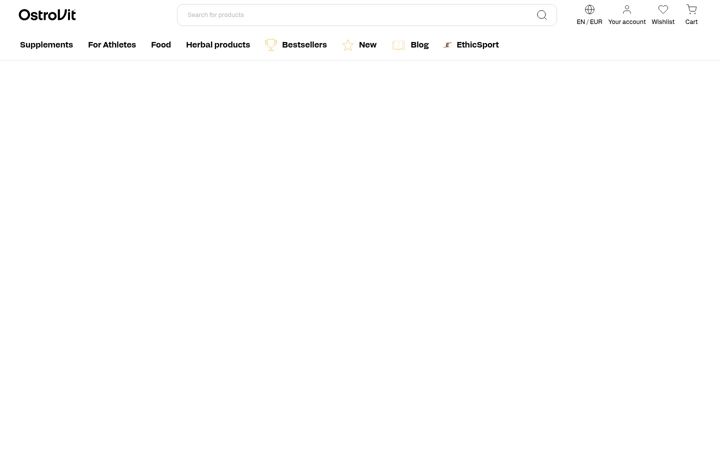720x450 pixels.
Task: Click the globe language icon
Action: [x=590, y=9]
